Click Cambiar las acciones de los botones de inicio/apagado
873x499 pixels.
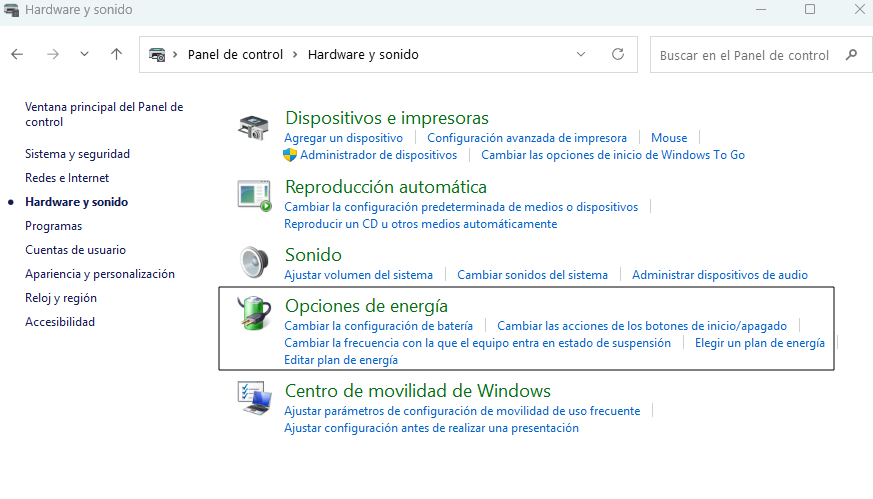pos(642,326)
